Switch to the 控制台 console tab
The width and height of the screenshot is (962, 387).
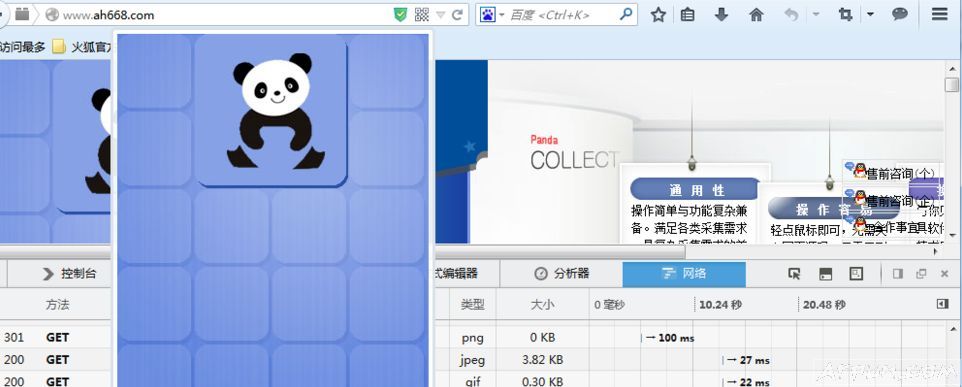pyautogui.click(x=69, y=274)
